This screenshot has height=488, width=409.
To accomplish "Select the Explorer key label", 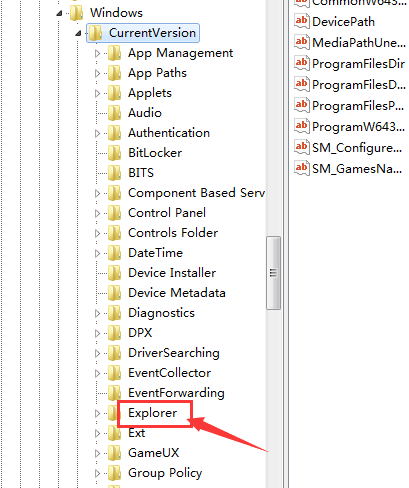I will pos(153,413).
